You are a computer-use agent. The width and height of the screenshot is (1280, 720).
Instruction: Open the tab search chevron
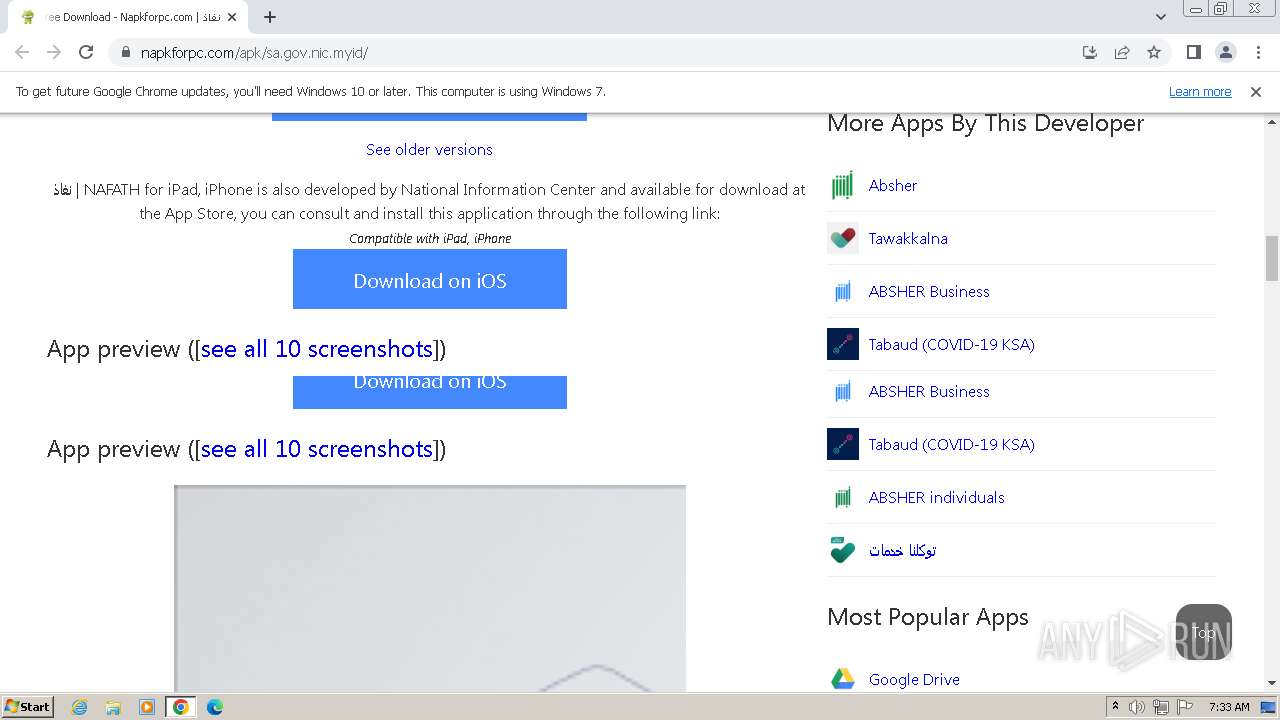(1161, 17)
